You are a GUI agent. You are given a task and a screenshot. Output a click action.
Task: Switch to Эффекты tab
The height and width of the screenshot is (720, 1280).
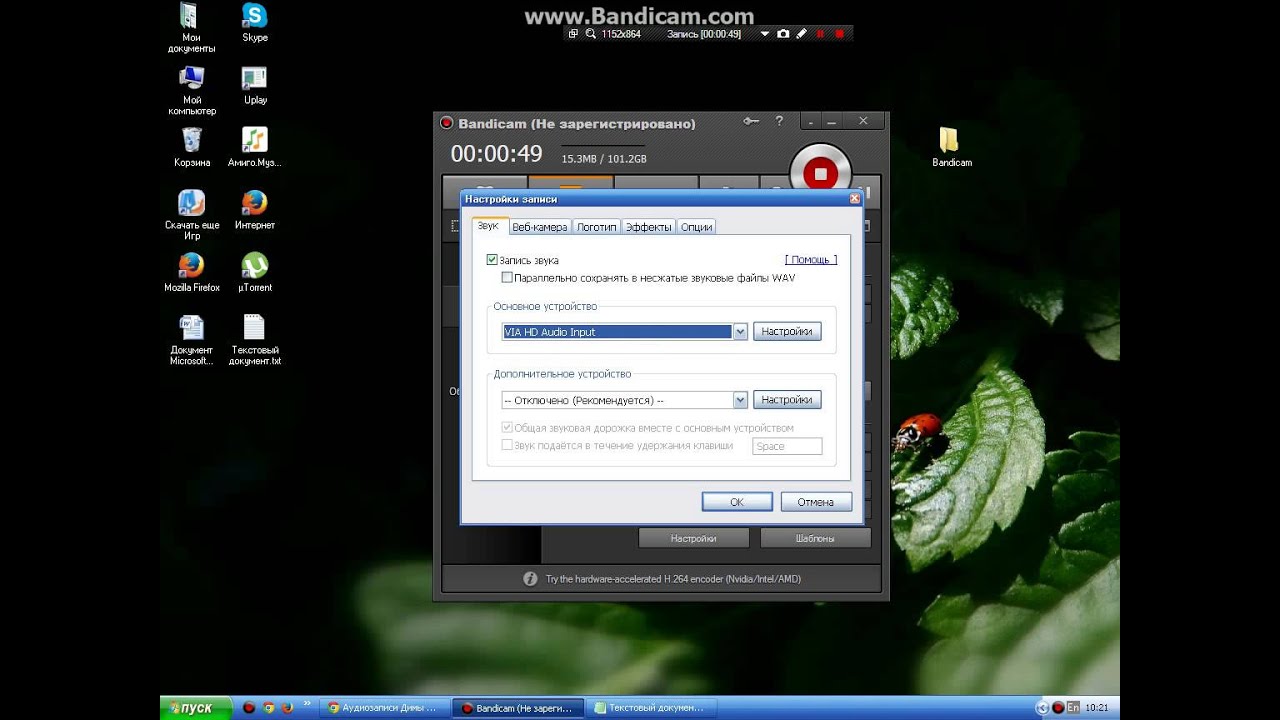(649, 227)
